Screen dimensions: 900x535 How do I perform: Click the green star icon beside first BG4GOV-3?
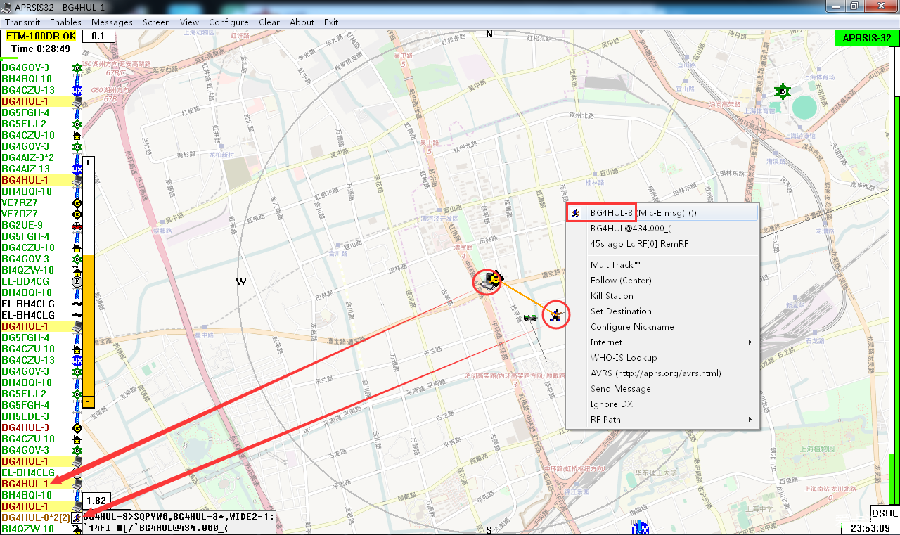pos(76,68)
